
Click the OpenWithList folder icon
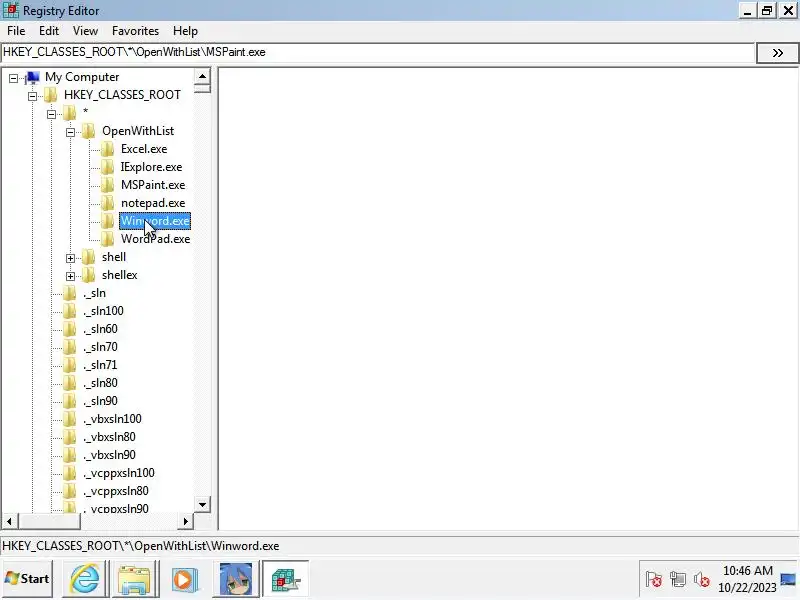88,131
